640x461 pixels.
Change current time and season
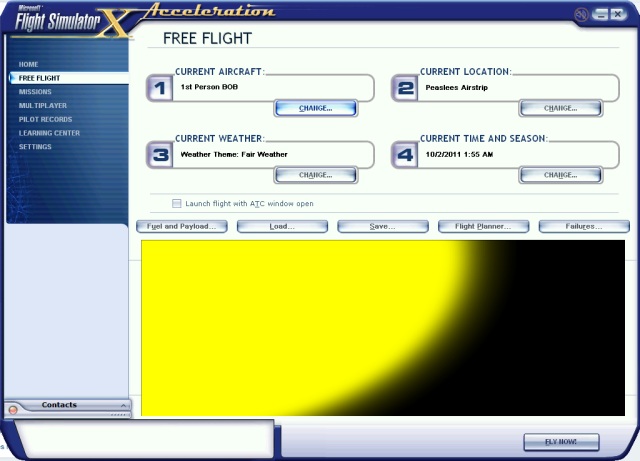click(x=560, y=175)
